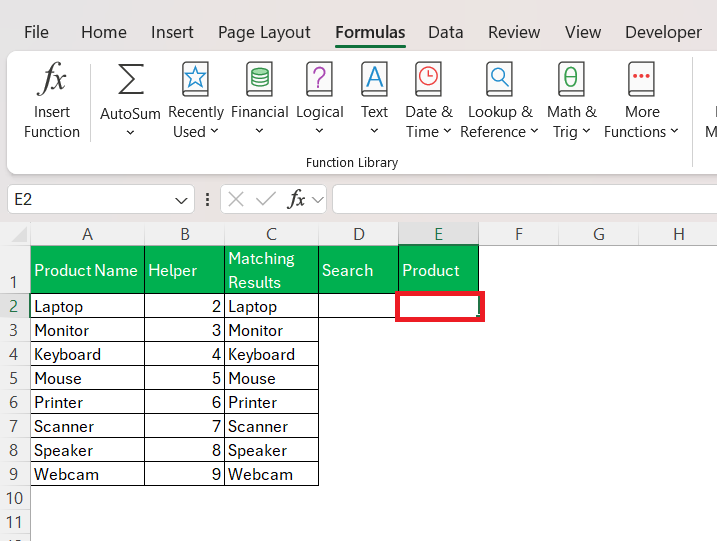
Task: Select the 'Product Name' header cell
Action: coord(87,270)
